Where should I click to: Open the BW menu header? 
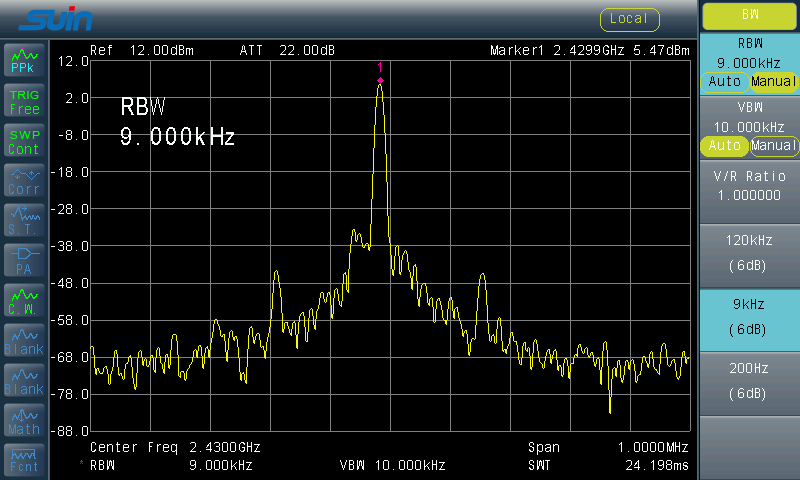tap(749, 16)
